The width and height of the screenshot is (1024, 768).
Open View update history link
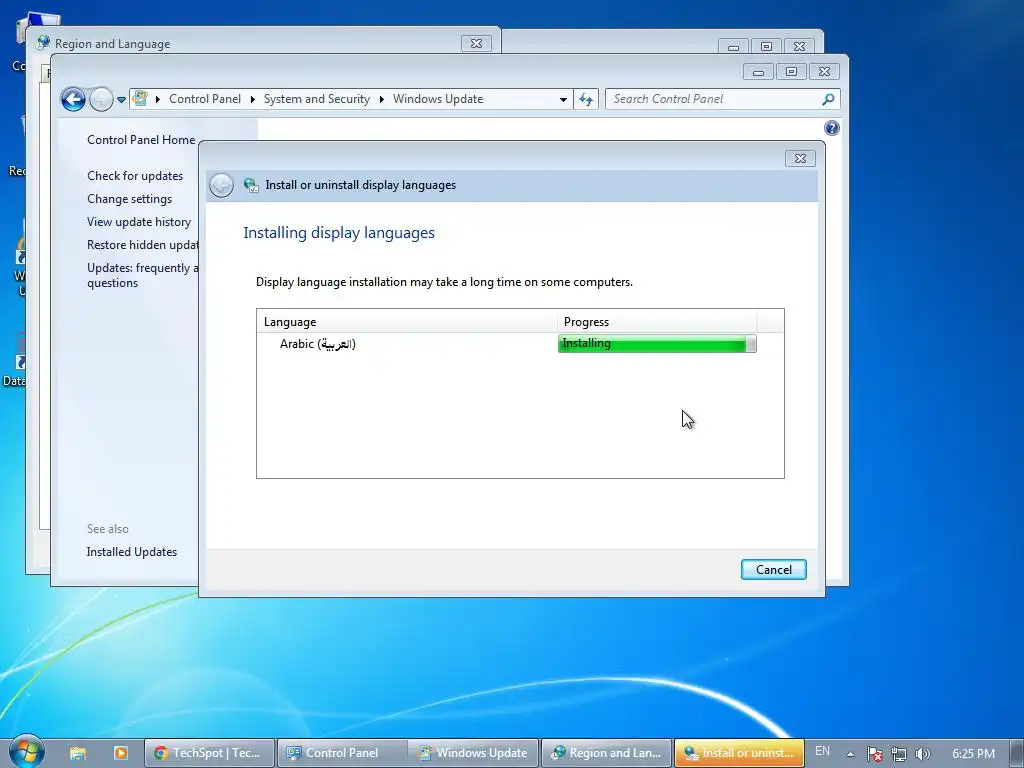(x=139, y=221)
